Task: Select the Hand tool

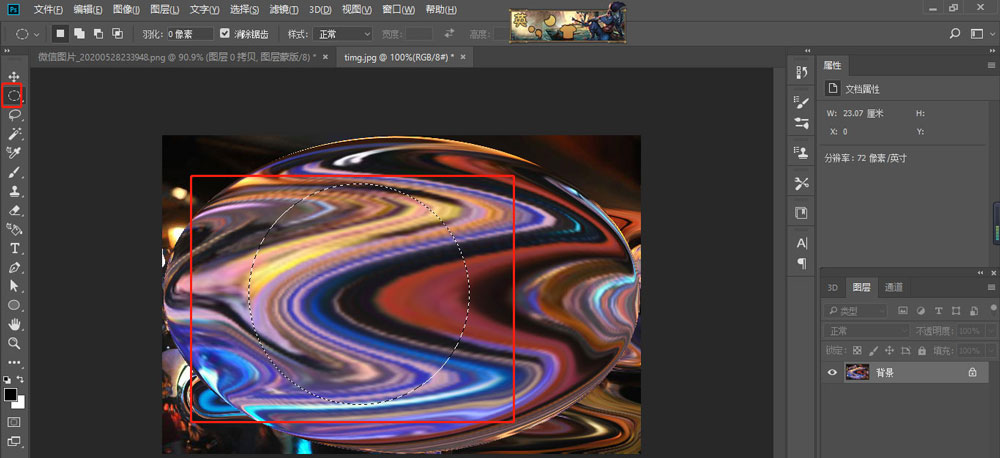Action: coord(14,324)
